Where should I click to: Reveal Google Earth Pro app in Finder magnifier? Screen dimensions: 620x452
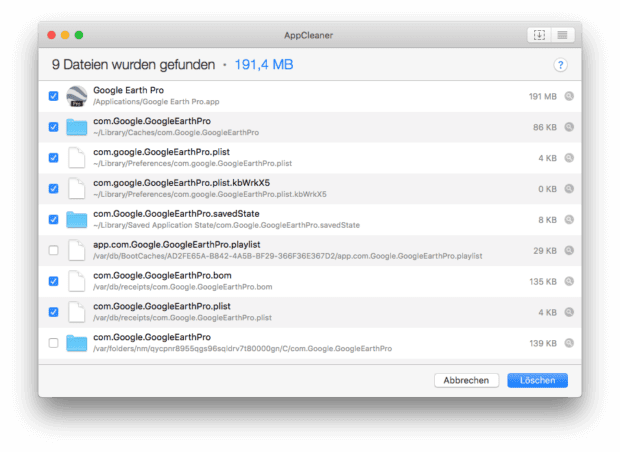[x=568, y=97]
